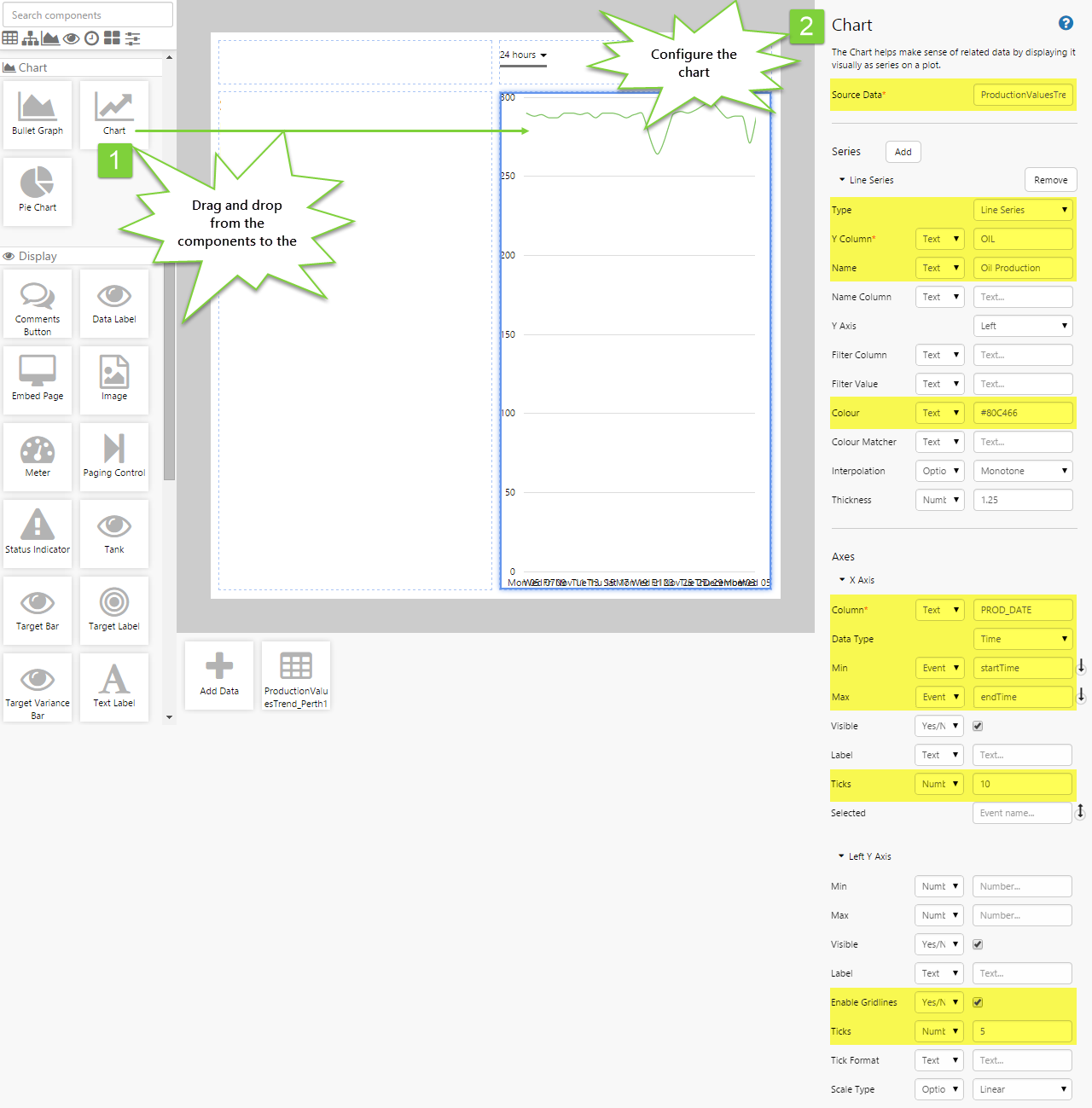Open the series Type dropdown (Line Series)
Image resolution: width=1092 pixels, height=1108 pixels.
(1023, 210)
